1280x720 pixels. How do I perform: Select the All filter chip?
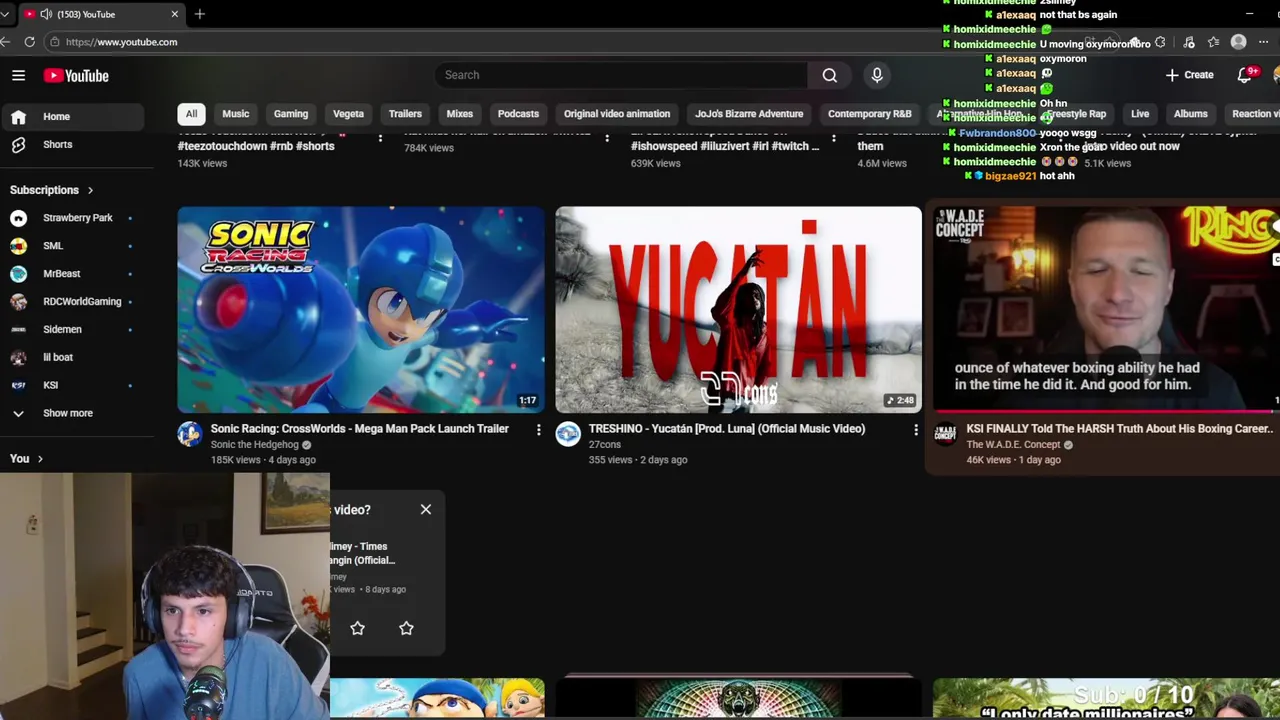tap(191, 114)
